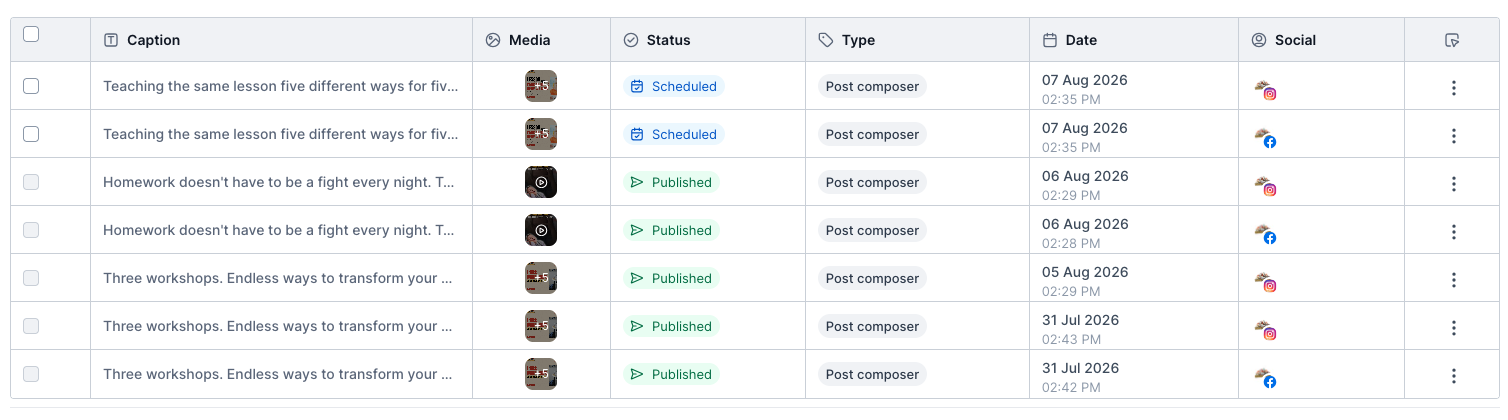The width and height of the screenshot is (1508, 420).
Task: Click the Scheduled badge on the first row
Action: (673, 86)
